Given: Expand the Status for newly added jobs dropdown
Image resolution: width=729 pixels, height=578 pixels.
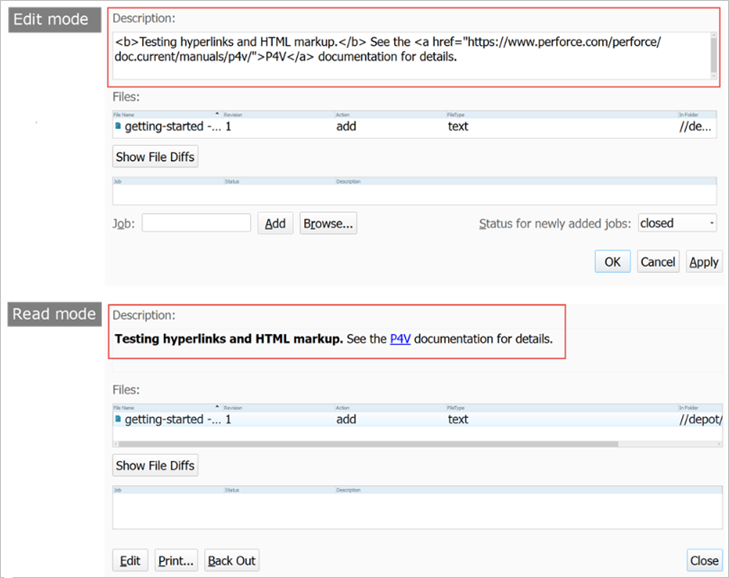Looking at the screenshot, I should point(677,223).
